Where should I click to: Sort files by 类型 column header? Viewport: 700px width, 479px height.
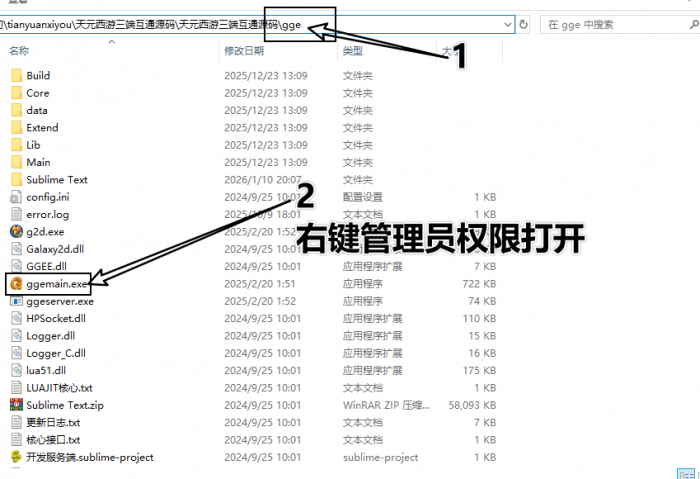coord(353,51)
